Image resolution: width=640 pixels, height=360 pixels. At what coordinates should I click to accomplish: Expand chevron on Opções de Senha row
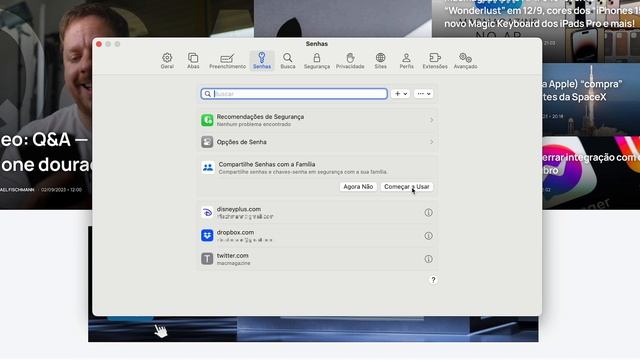pyautogui.click(x=431, y=142)
